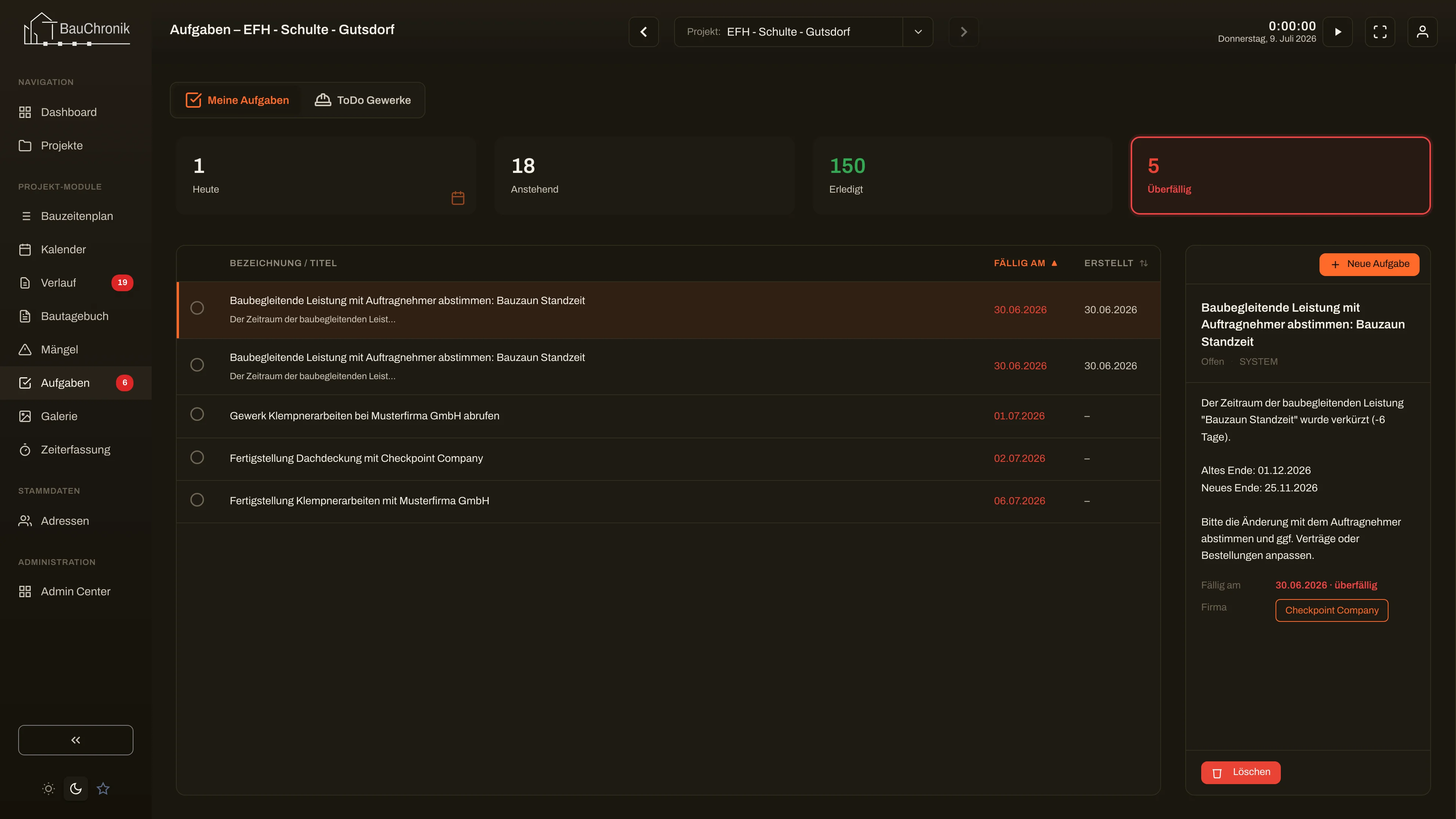The height and width of the screenshot is (819, 1456).
Task: Start the timer with the play icon
Action: point(1337,31)
